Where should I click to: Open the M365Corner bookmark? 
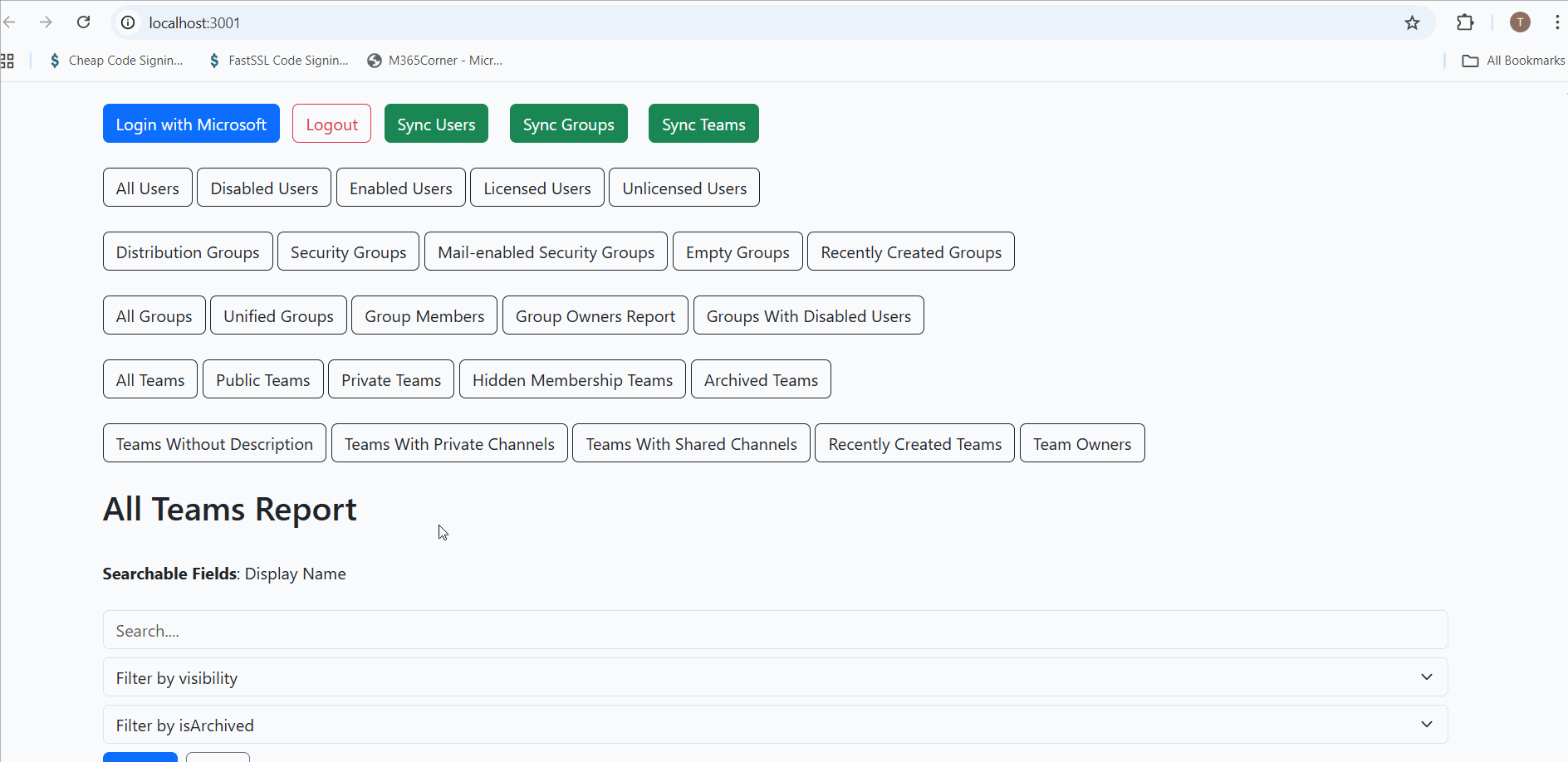(435, 61)
